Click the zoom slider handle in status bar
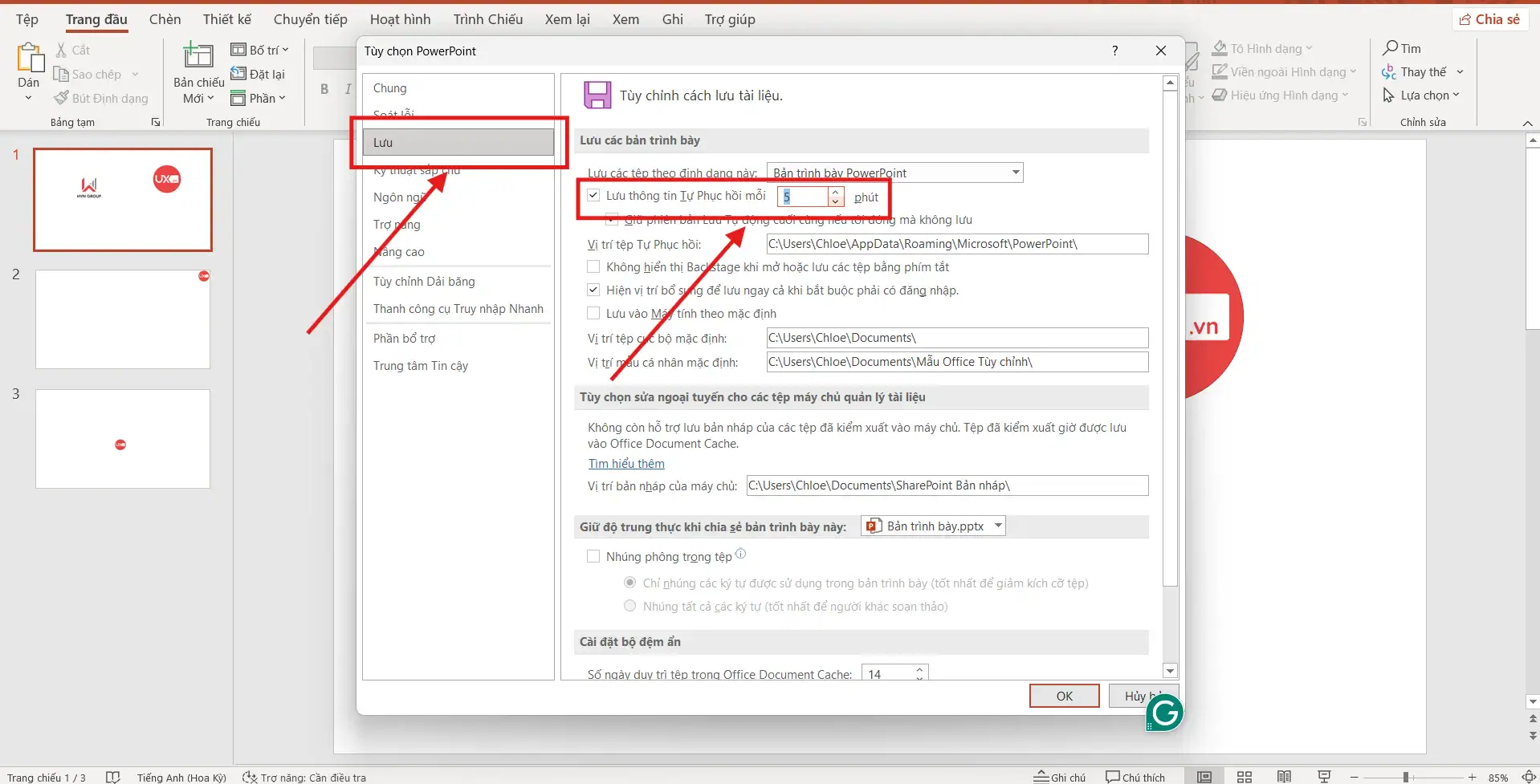1540x784 pixels. (1406, 777)
